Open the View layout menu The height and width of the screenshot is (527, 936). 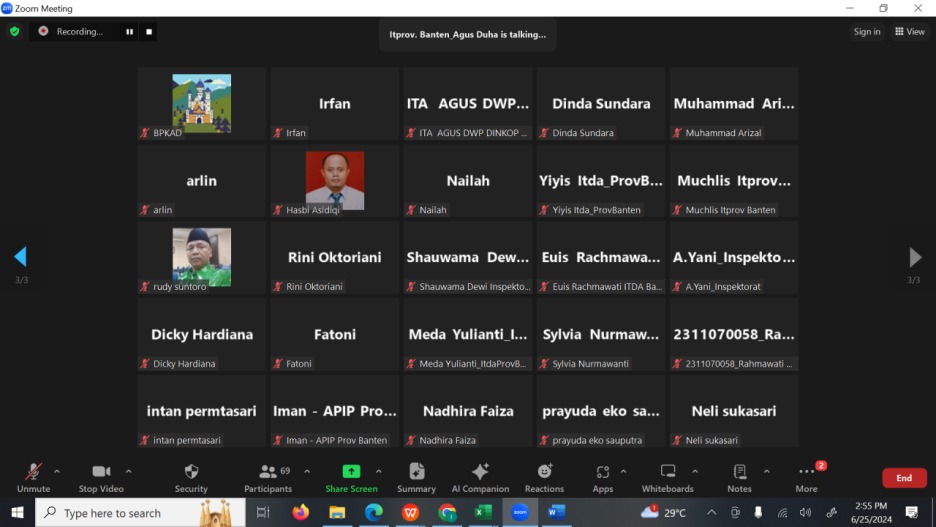click(910, 31)
